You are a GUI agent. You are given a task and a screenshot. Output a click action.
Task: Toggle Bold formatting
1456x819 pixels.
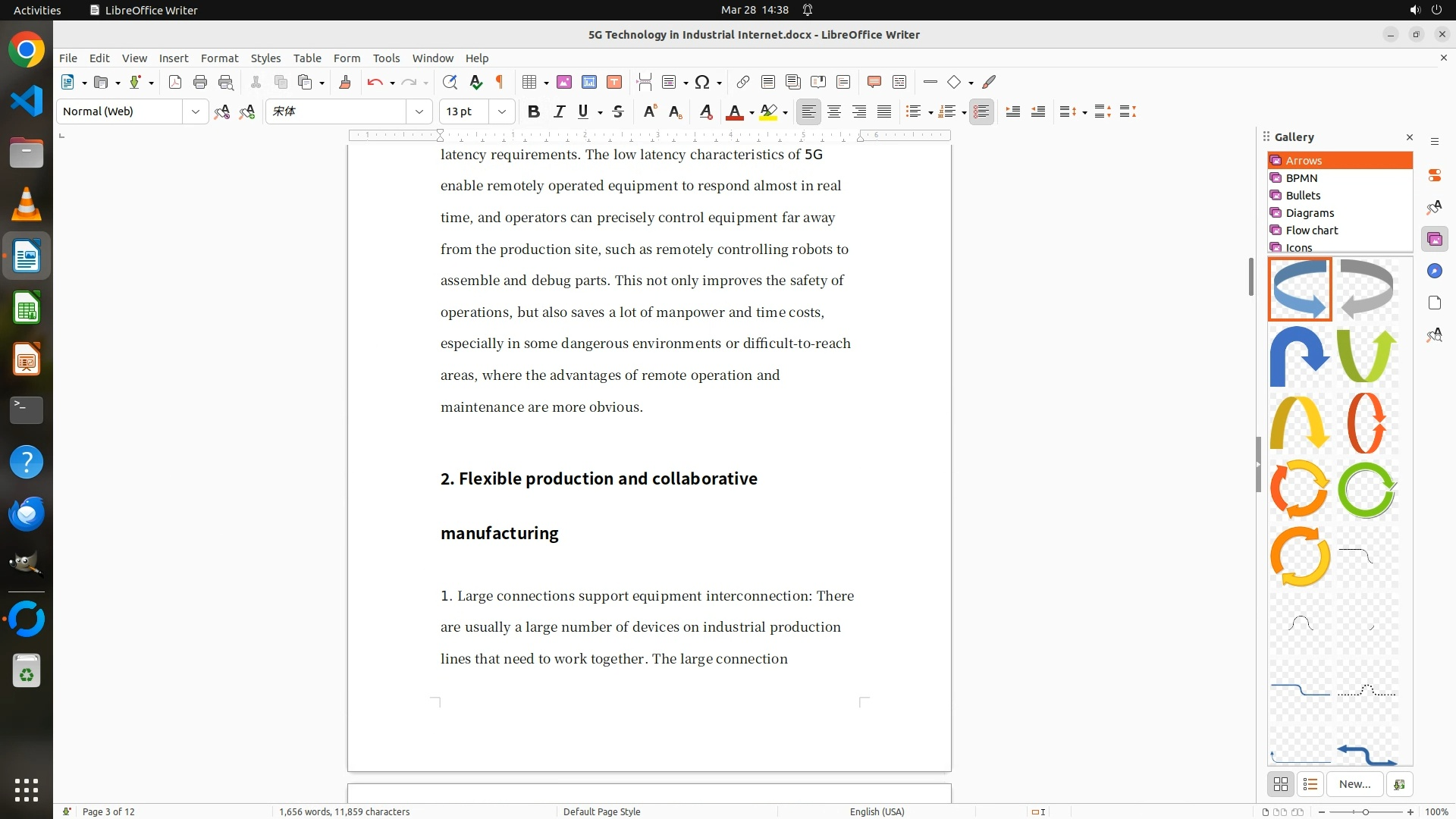pyautogui.click(x=534, y=111)
